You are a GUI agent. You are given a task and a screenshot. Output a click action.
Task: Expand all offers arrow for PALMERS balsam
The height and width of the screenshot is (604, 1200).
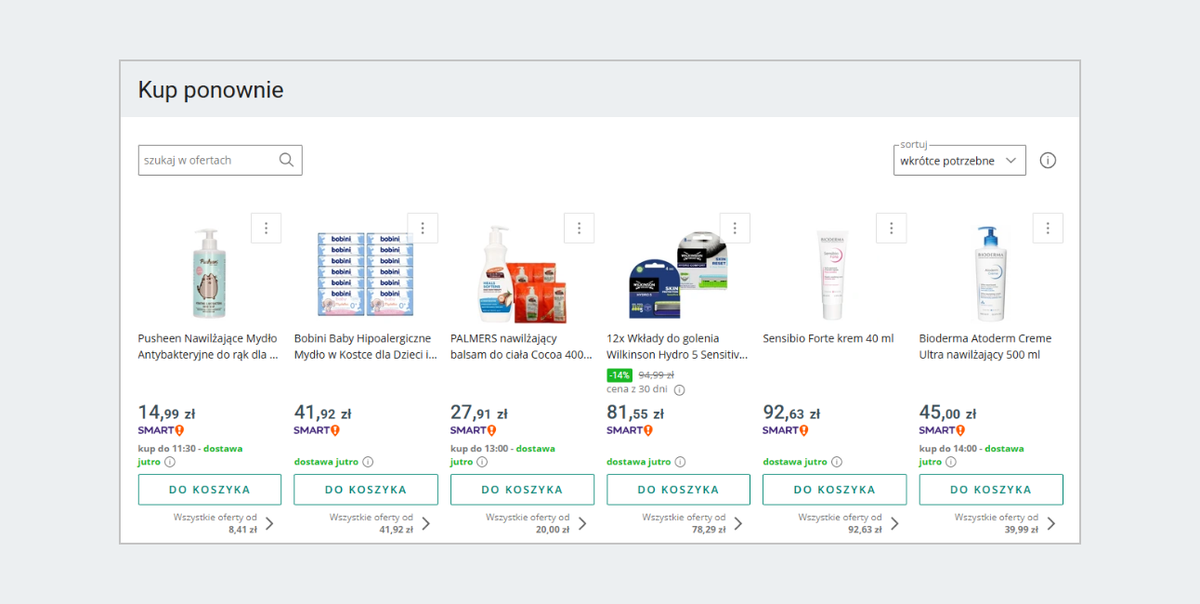pyautogui.click(x=582, y=523)
